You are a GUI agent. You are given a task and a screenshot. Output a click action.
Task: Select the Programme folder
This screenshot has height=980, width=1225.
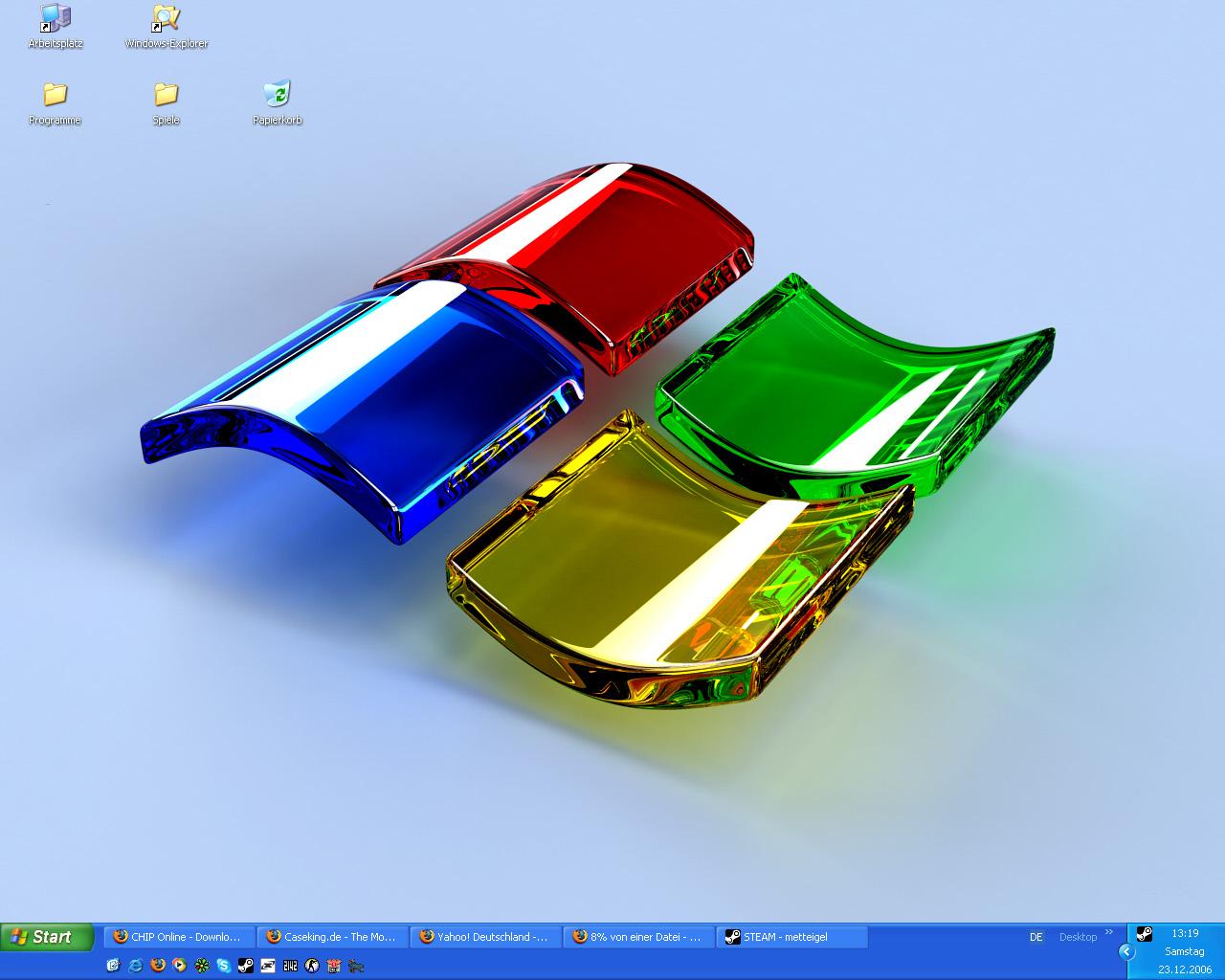55,102
